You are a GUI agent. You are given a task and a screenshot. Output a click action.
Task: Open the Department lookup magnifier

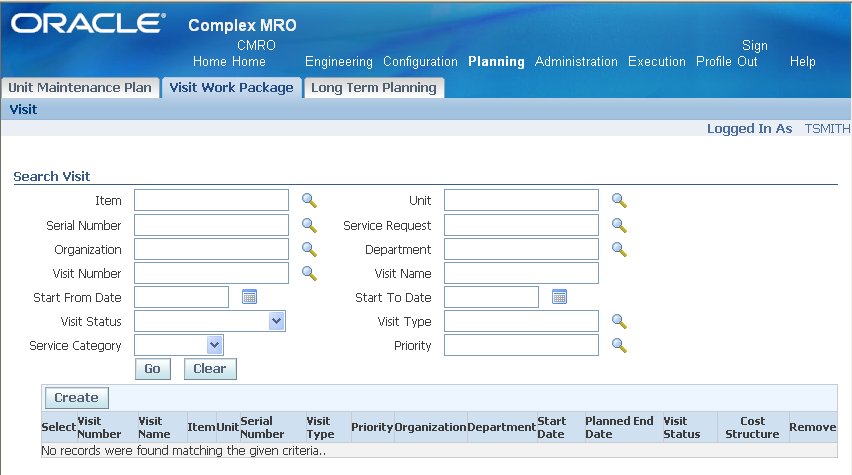[619, 249]
